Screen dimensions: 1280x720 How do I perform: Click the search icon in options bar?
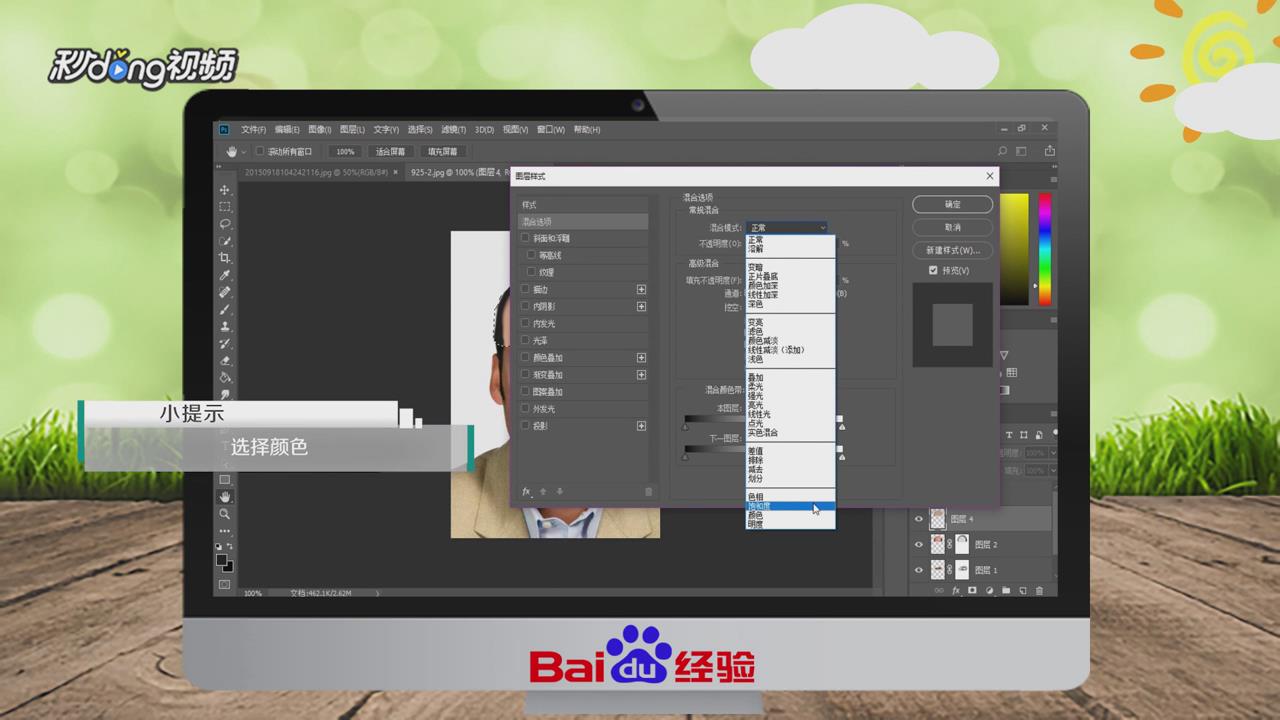coord(1002,152)
